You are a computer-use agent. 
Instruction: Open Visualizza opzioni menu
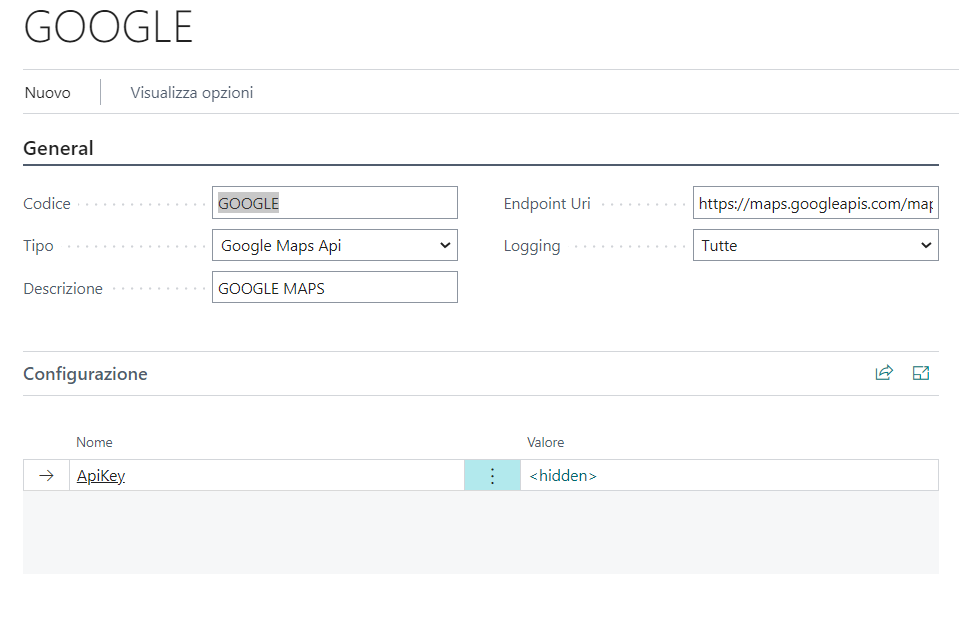(192, 93)
